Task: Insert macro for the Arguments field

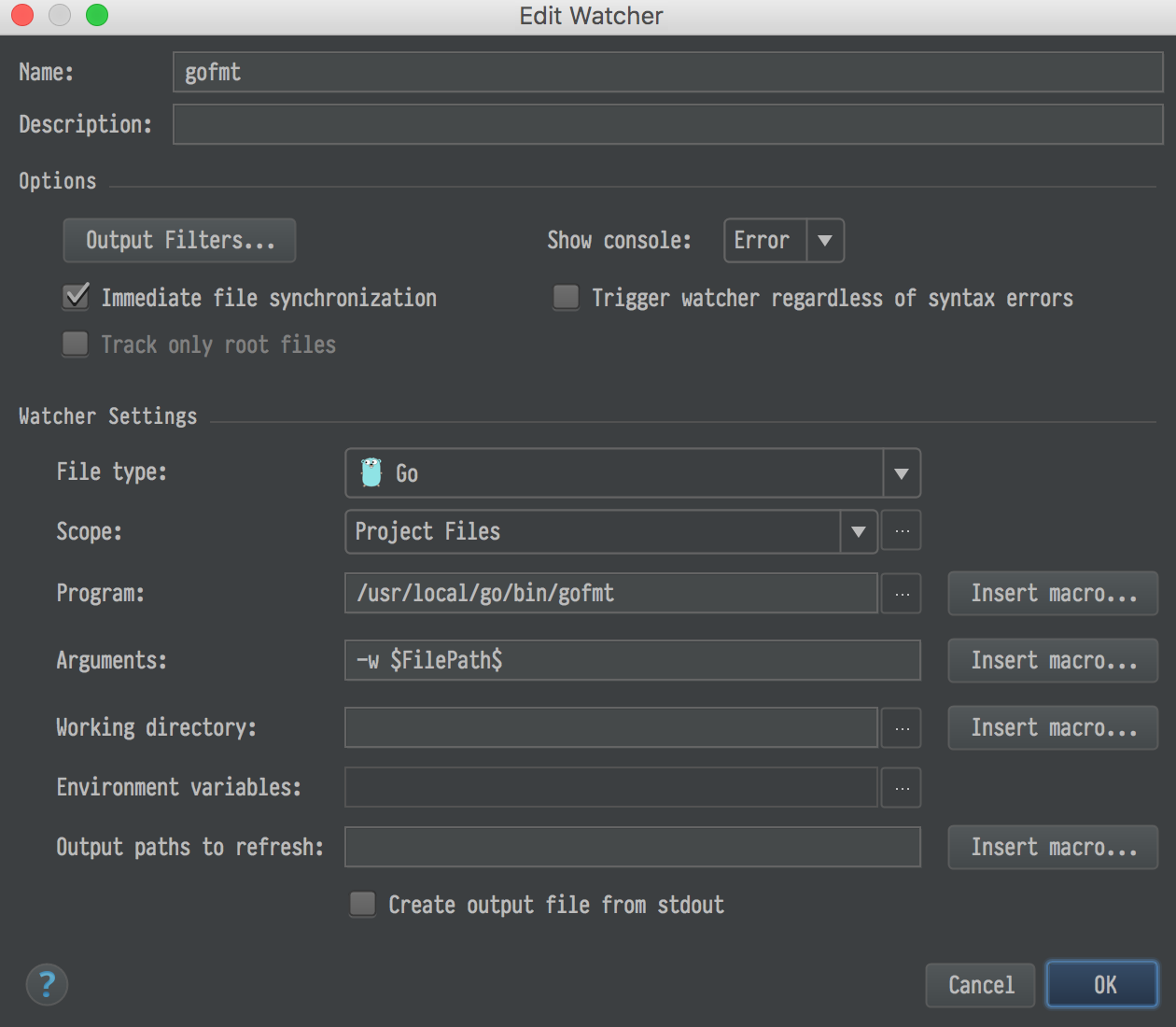Action: pos(1053,661)
